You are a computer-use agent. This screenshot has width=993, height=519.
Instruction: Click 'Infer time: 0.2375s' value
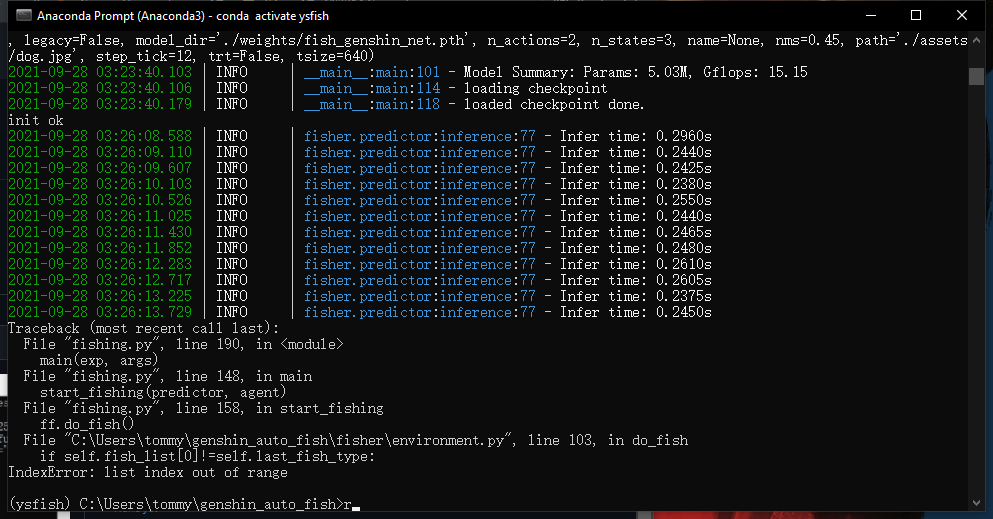(635, 296)
